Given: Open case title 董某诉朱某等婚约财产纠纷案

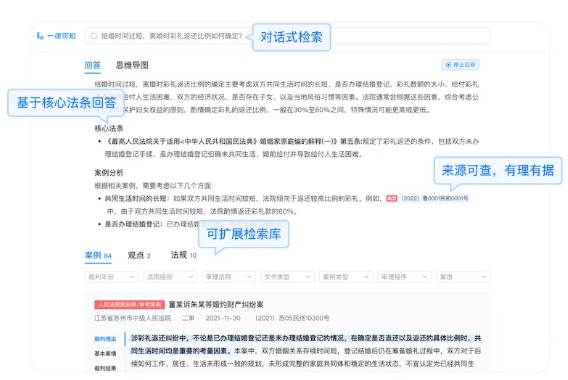Looking at the screenshot, I should [216, 304].
